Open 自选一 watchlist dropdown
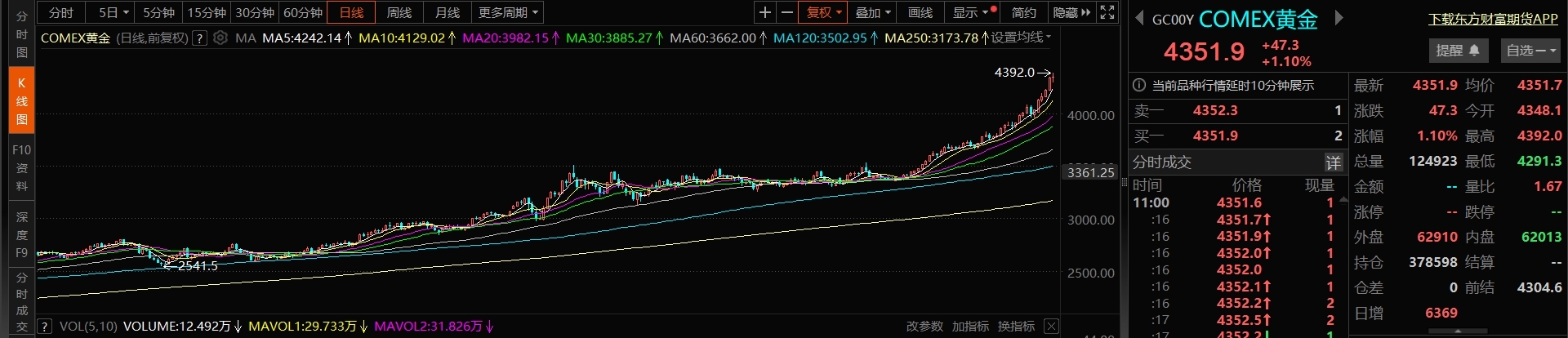Viewport: 1568px width, 338px height. [1530, 51]
